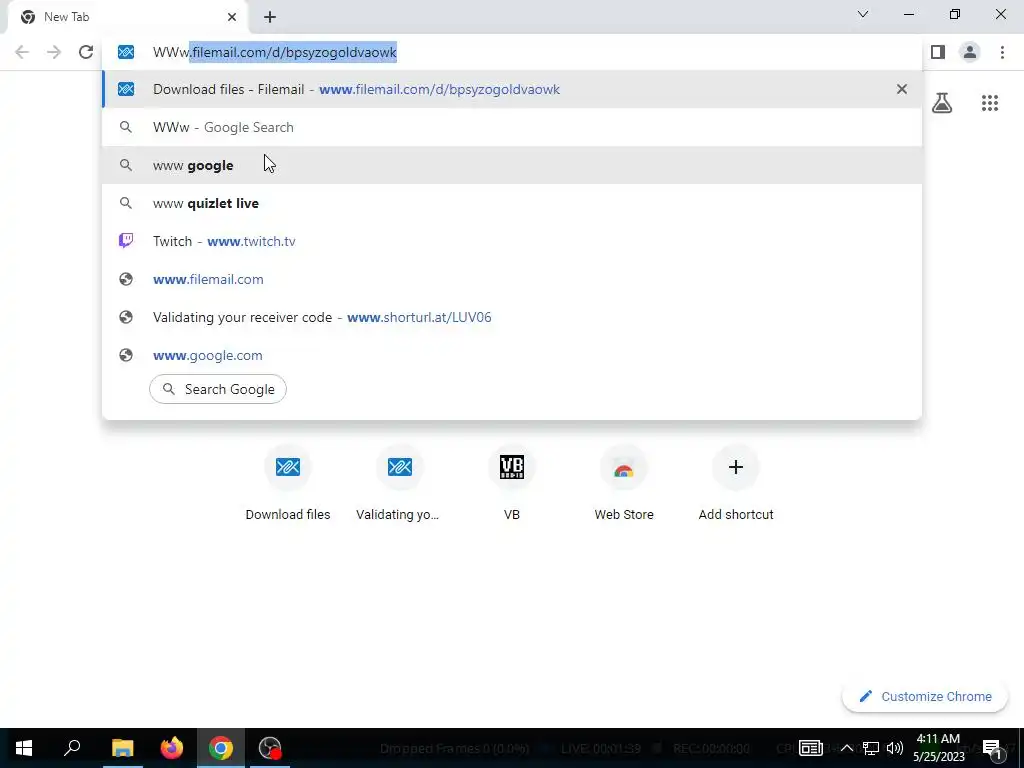This screenshot has height=768, width=1024.
Task: Click the news widget tray icon
Action: 810,748
